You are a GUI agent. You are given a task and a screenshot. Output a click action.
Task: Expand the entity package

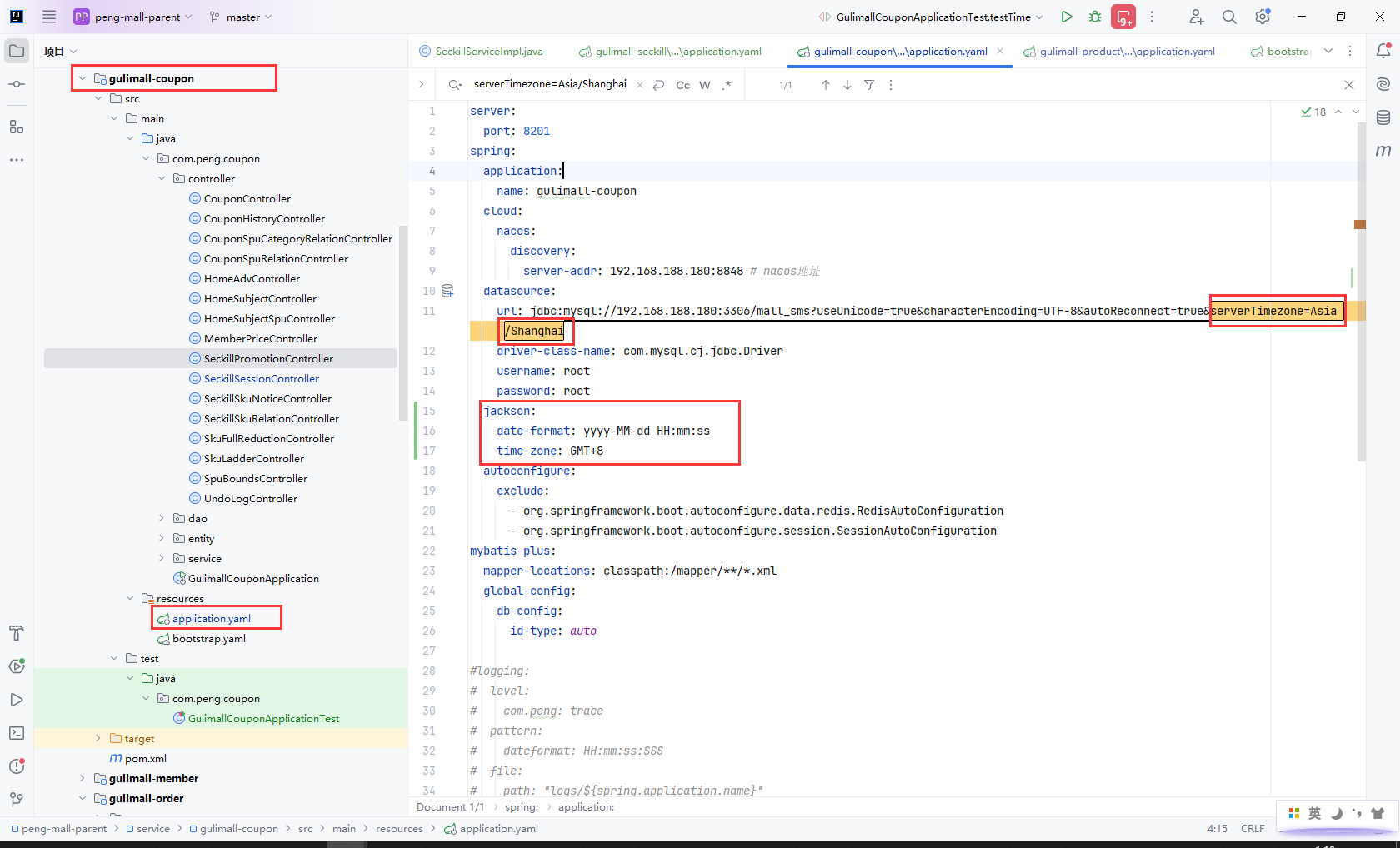pyautogui.click(x=162, y=538)
